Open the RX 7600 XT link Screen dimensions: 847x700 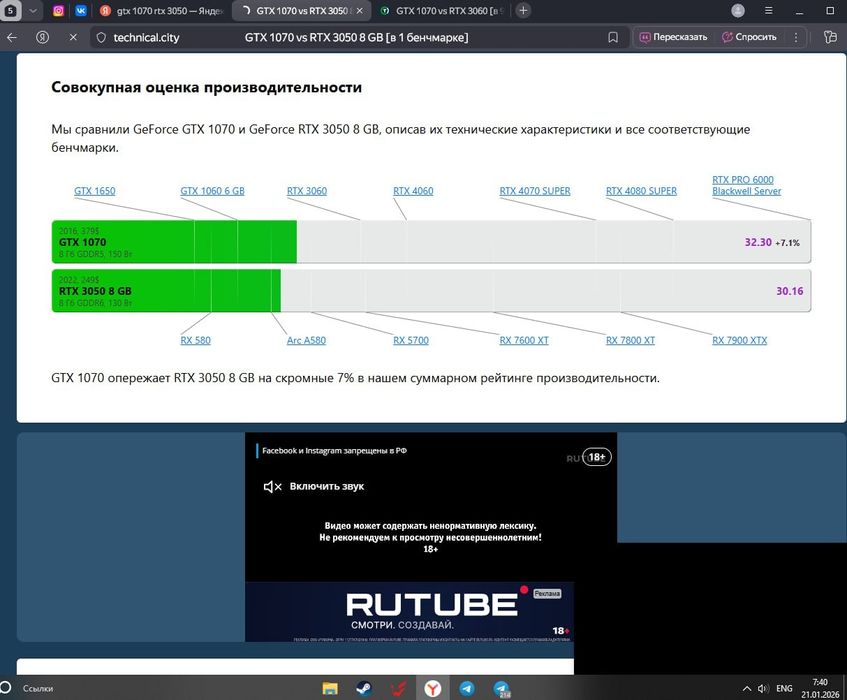524,340
